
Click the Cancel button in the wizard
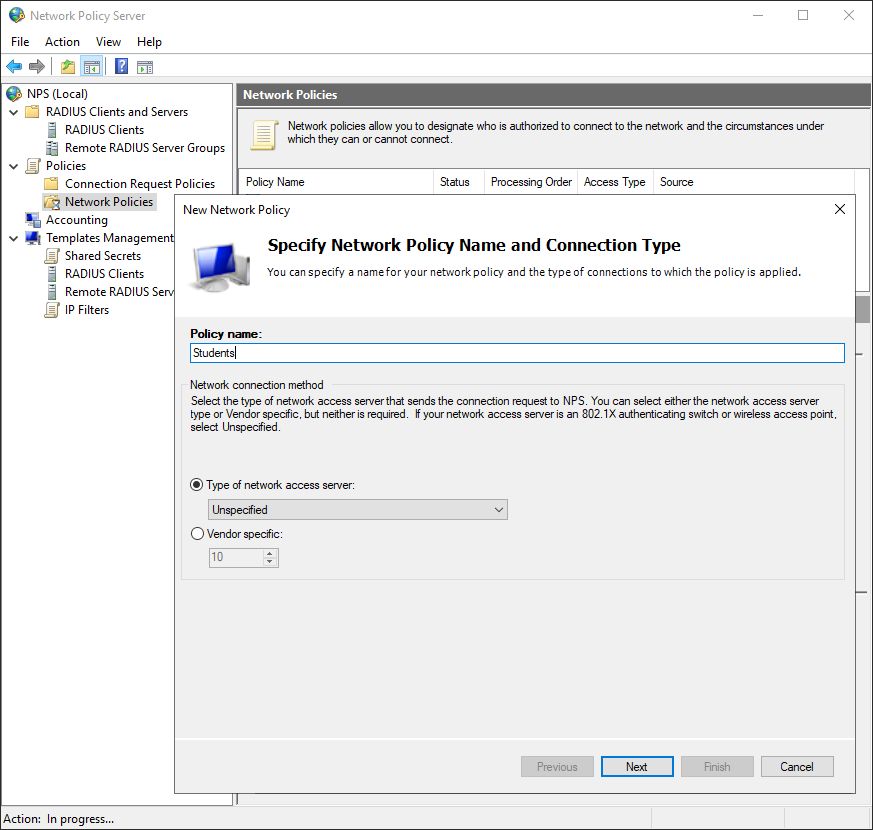click(x=797, y=767)
